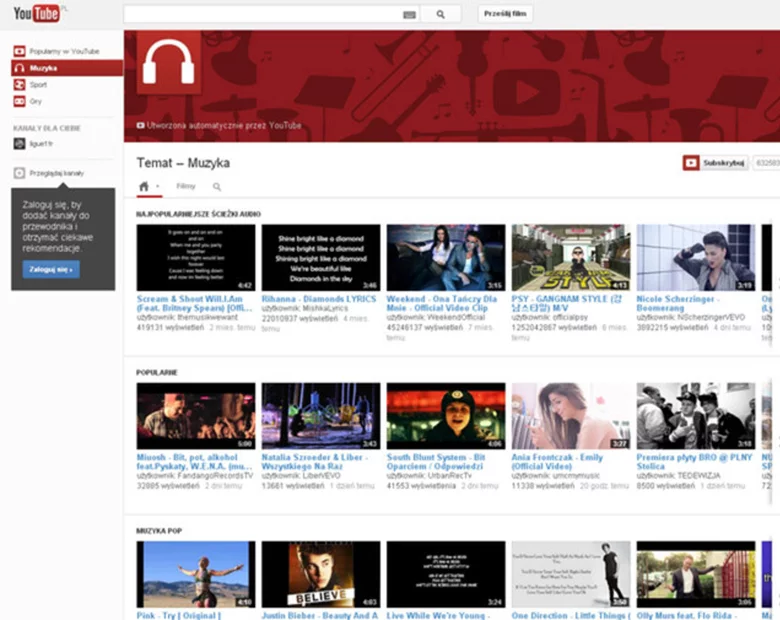
Task: Click the Gry gamepad icon in sidebar
Action: click(18, 101)
